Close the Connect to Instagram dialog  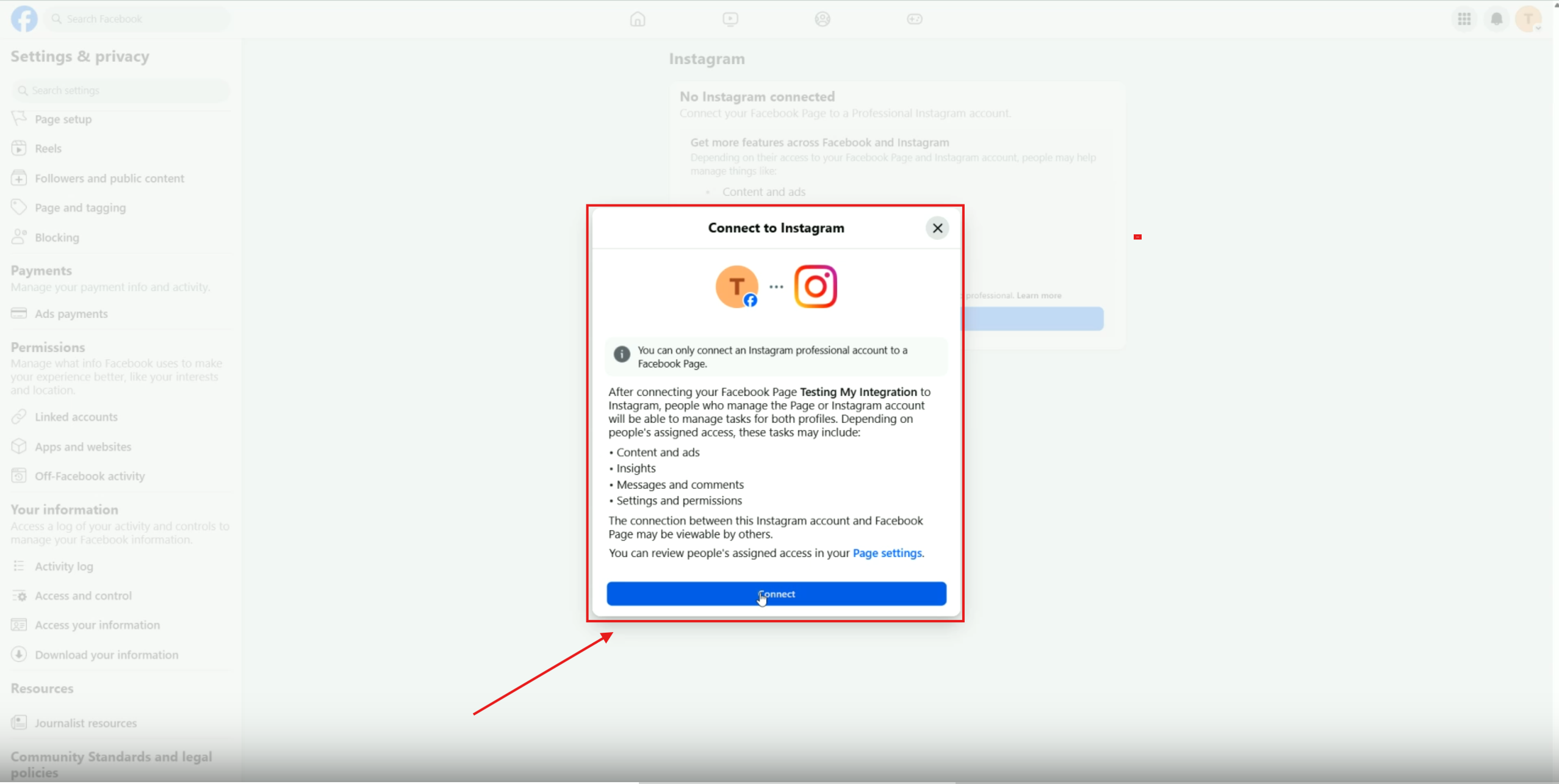tap(937, 228)
